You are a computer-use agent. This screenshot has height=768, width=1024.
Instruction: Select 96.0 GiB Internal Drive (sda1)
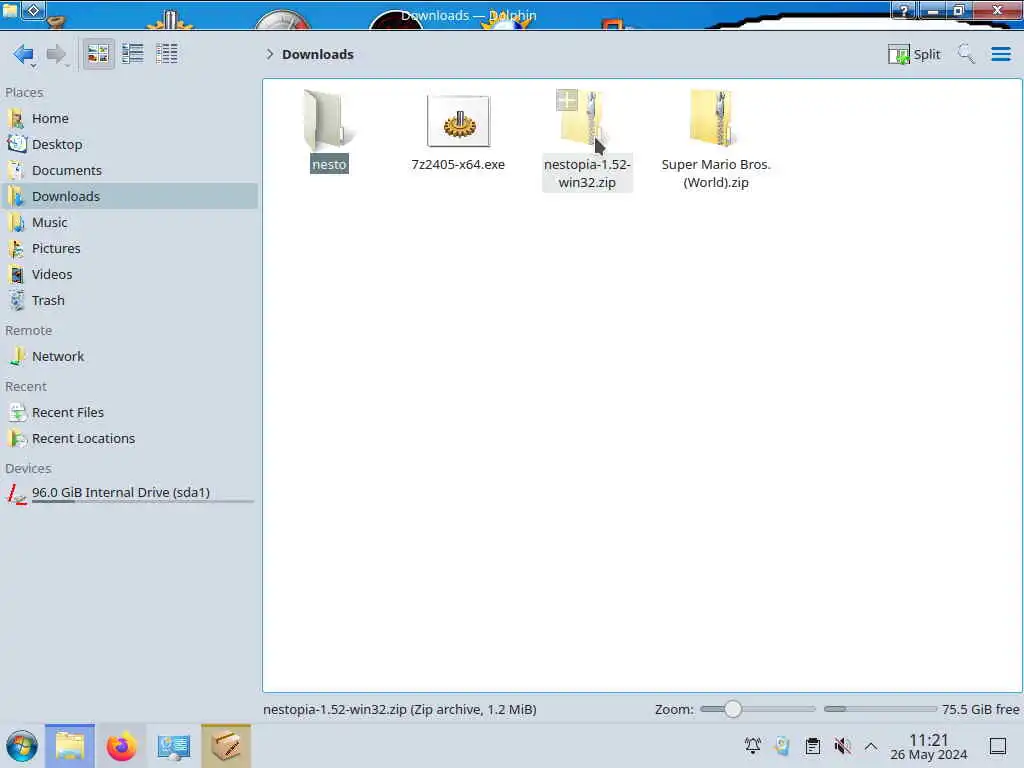tap(129, 494)
